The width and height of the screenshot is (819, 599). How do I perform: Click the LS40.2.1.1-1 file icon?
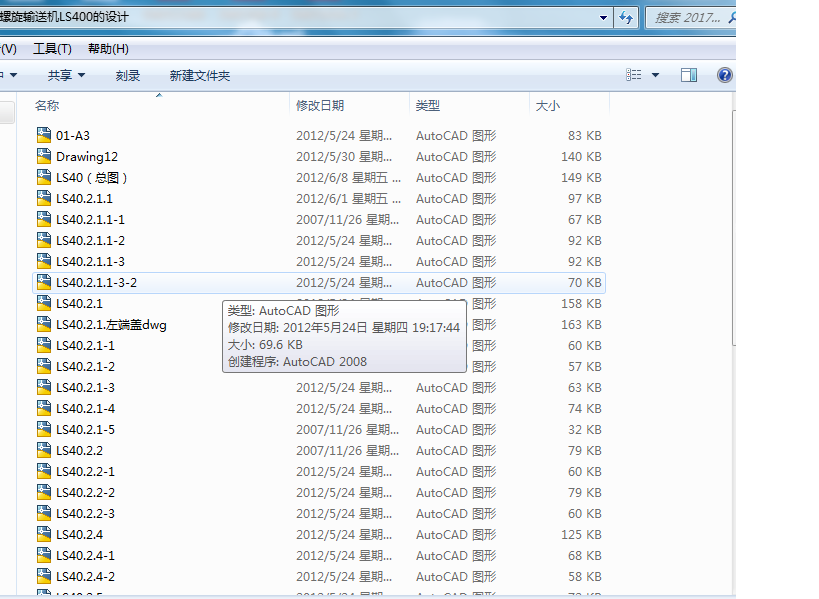(44, 219)
